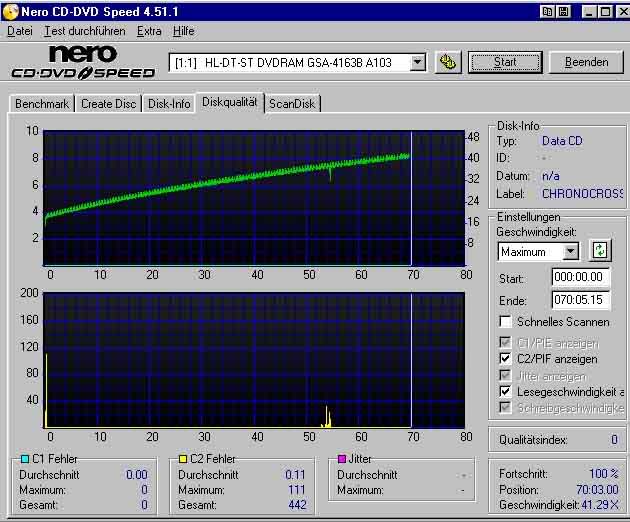Toggle the Jitter anzeigen checkbox
The height and width of the screenshot is (522, 630).
click(505, 375)
